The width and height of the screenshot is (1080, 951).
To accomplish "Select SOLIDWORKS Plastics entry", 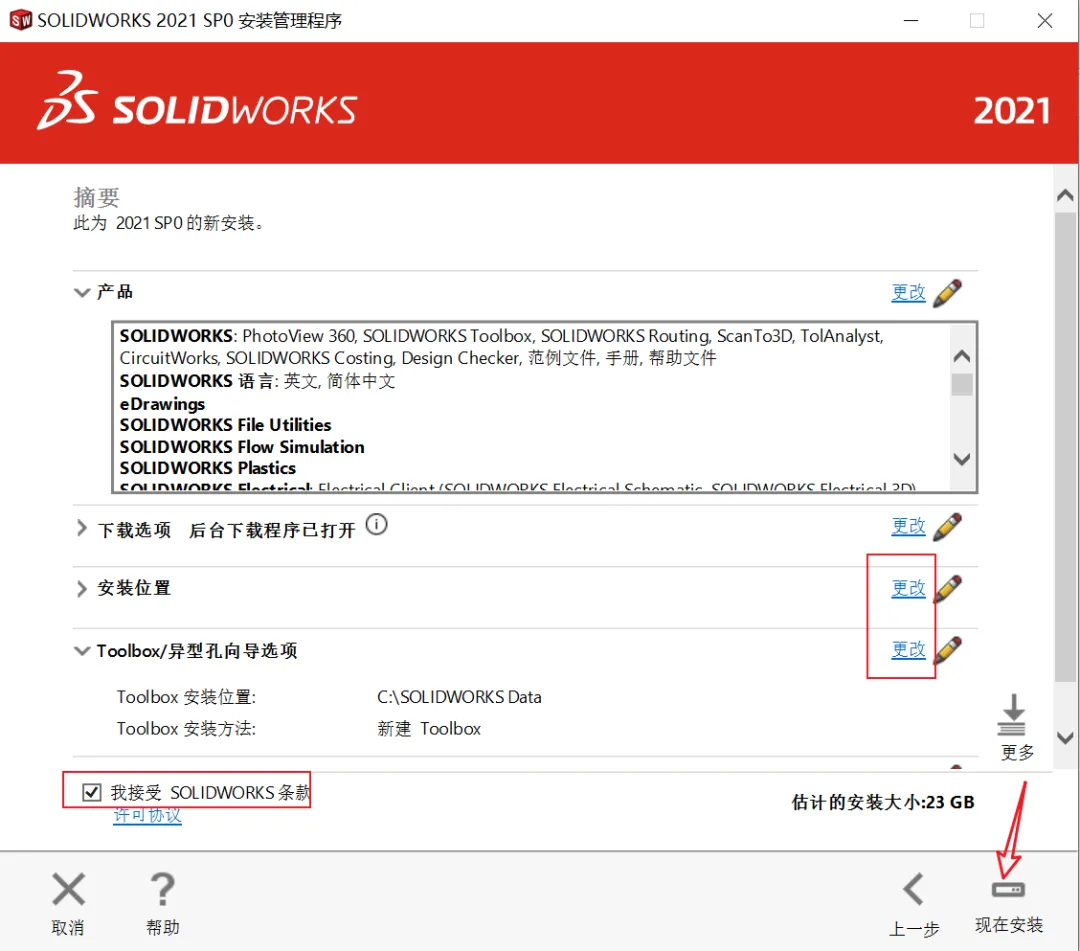I will (x=207, y=468).
